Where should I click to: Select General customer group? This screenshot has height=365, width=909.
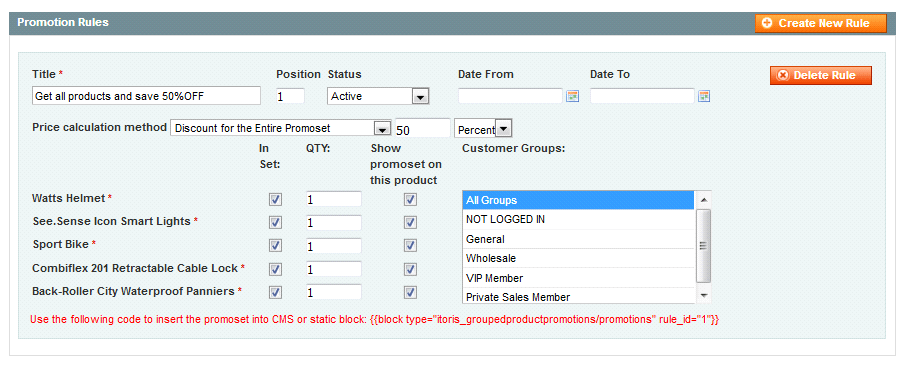click(578, 239)
